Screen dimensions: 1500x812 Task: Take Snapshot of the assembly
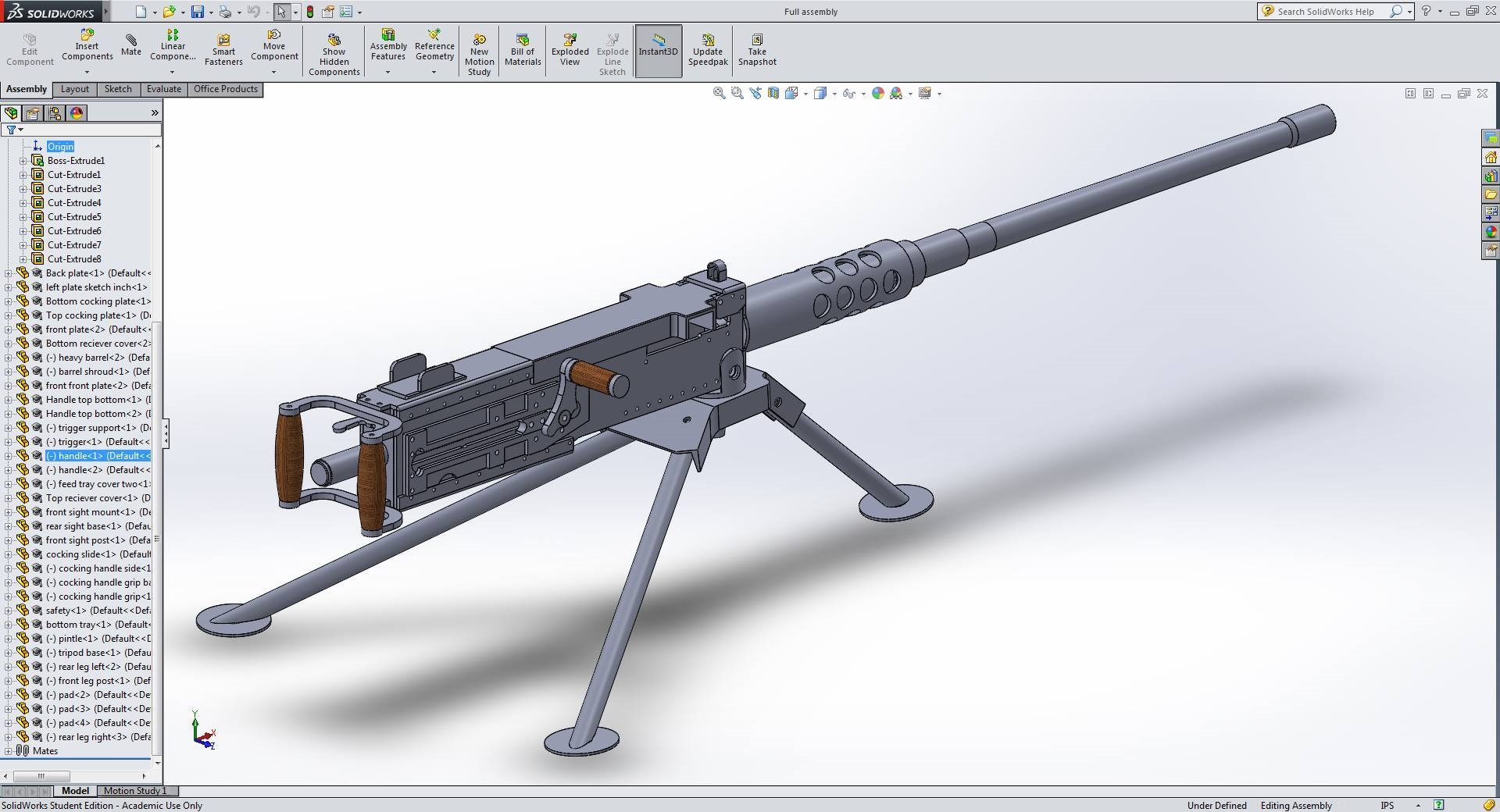point(757,50)
